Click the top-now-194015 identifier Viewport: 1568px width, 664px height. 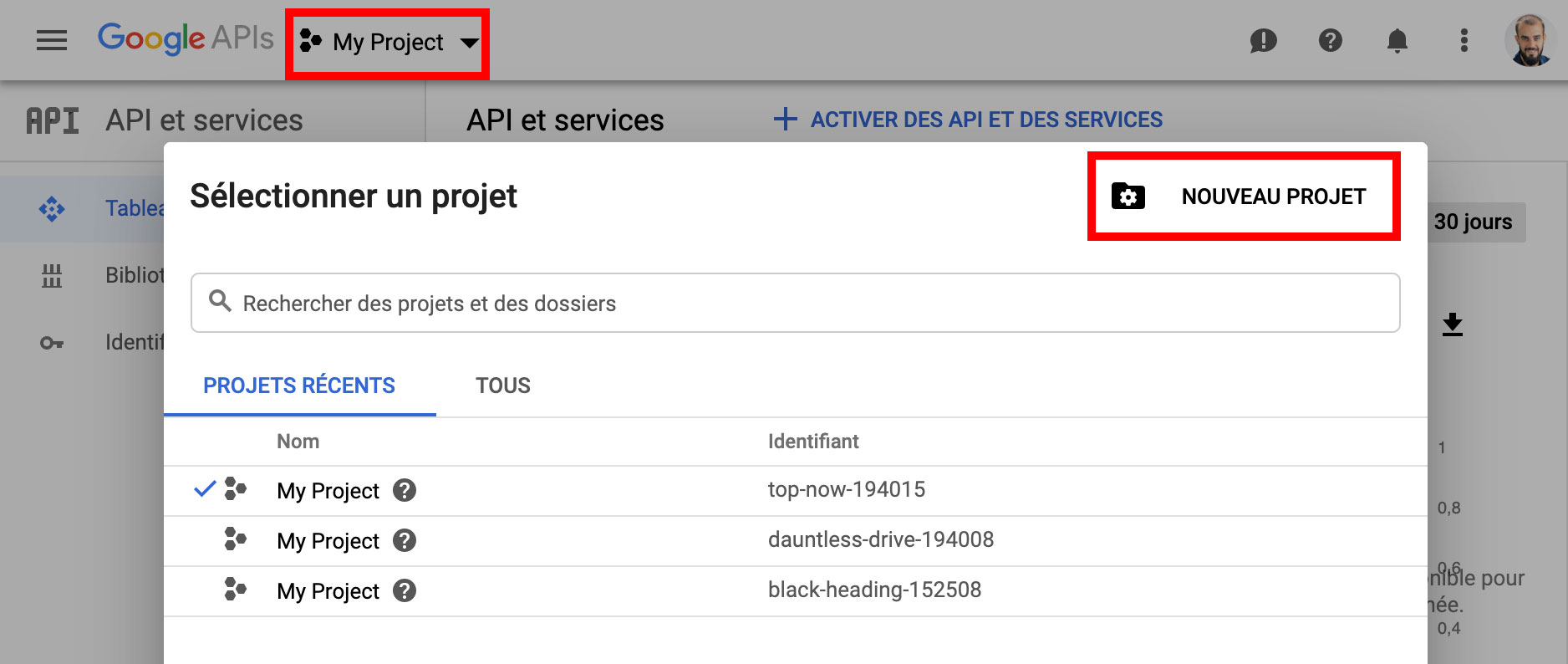(847, 490)
